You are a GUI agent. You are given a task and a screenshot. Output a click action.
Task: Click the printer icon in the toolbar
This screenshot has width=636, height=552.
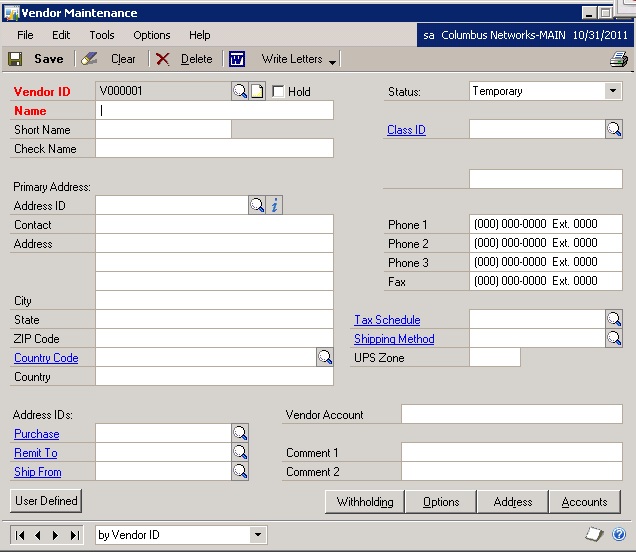coord(619,59)
